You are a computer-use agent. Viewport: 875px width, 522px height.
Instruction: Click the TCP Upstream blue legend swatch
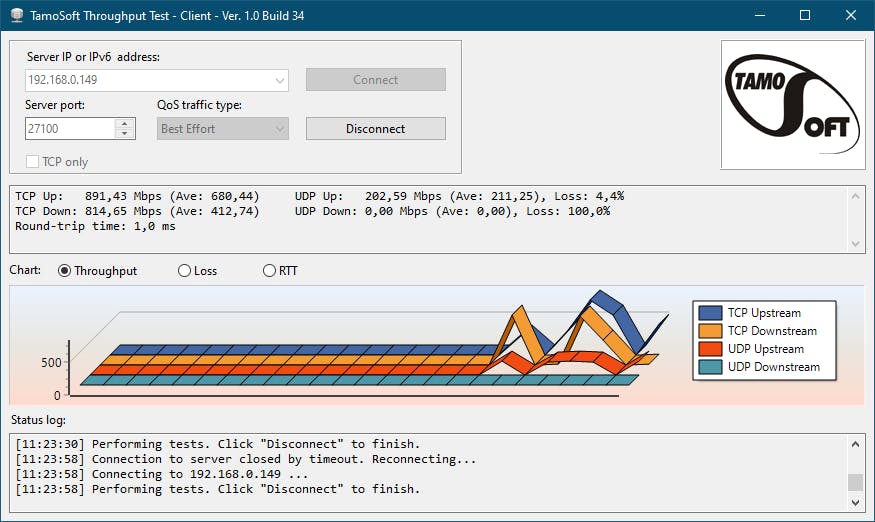point(710,313)
